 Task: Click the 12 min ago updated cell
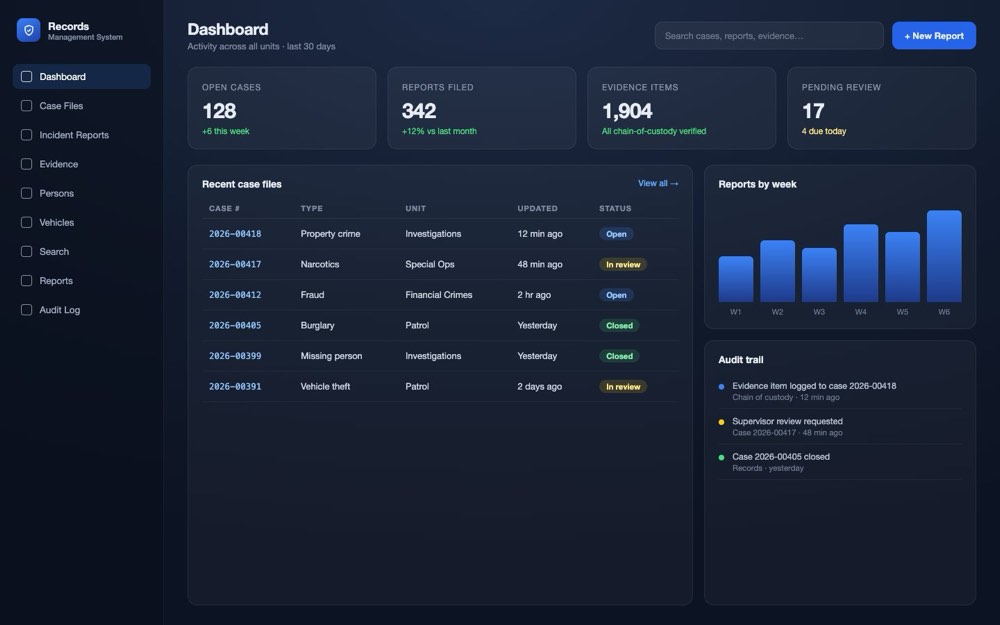click(x=540, y=234)
